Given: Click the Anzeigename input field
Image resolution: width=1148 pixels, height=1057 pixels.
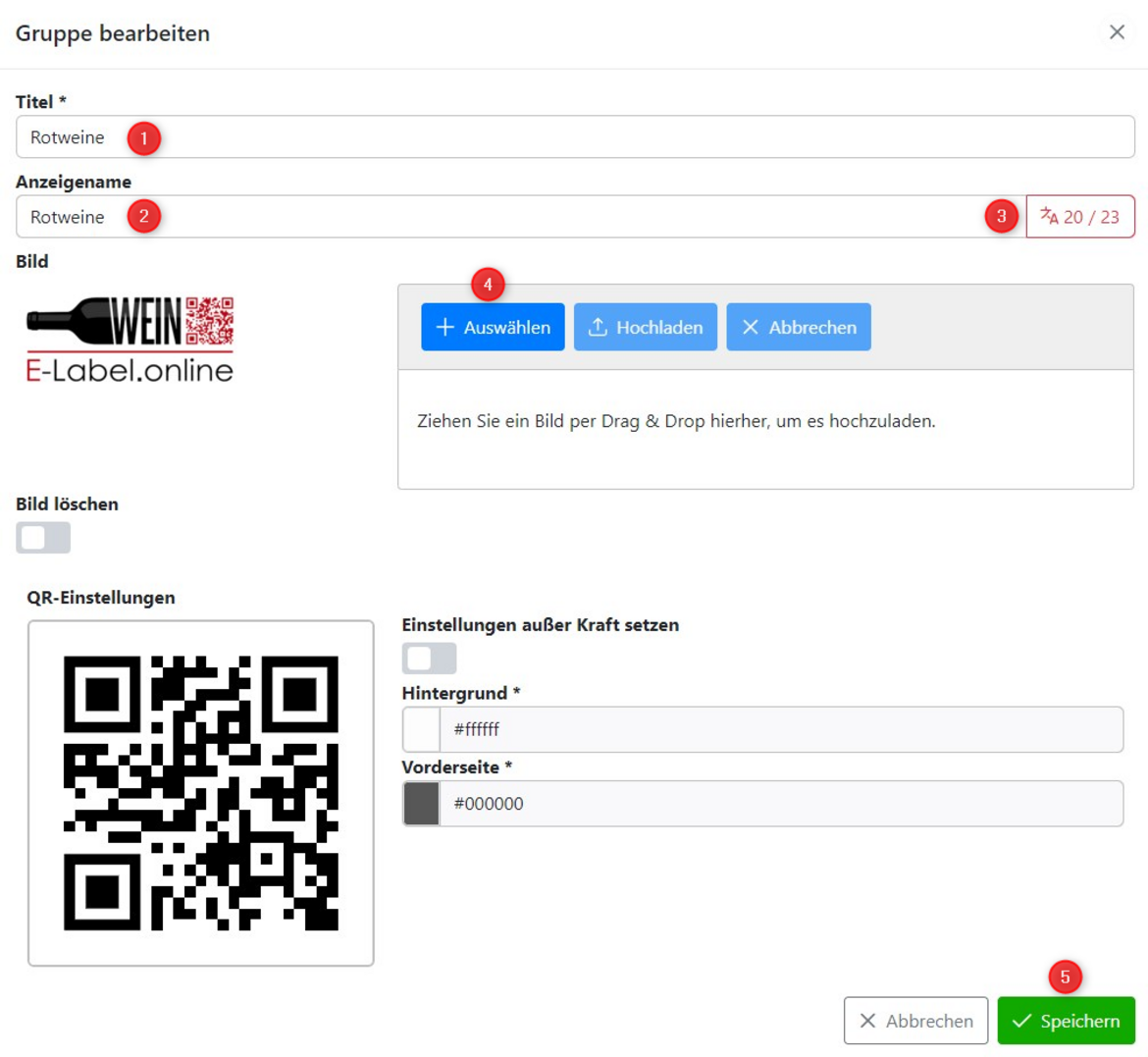Looking at the screenshot, I should 521,217.
